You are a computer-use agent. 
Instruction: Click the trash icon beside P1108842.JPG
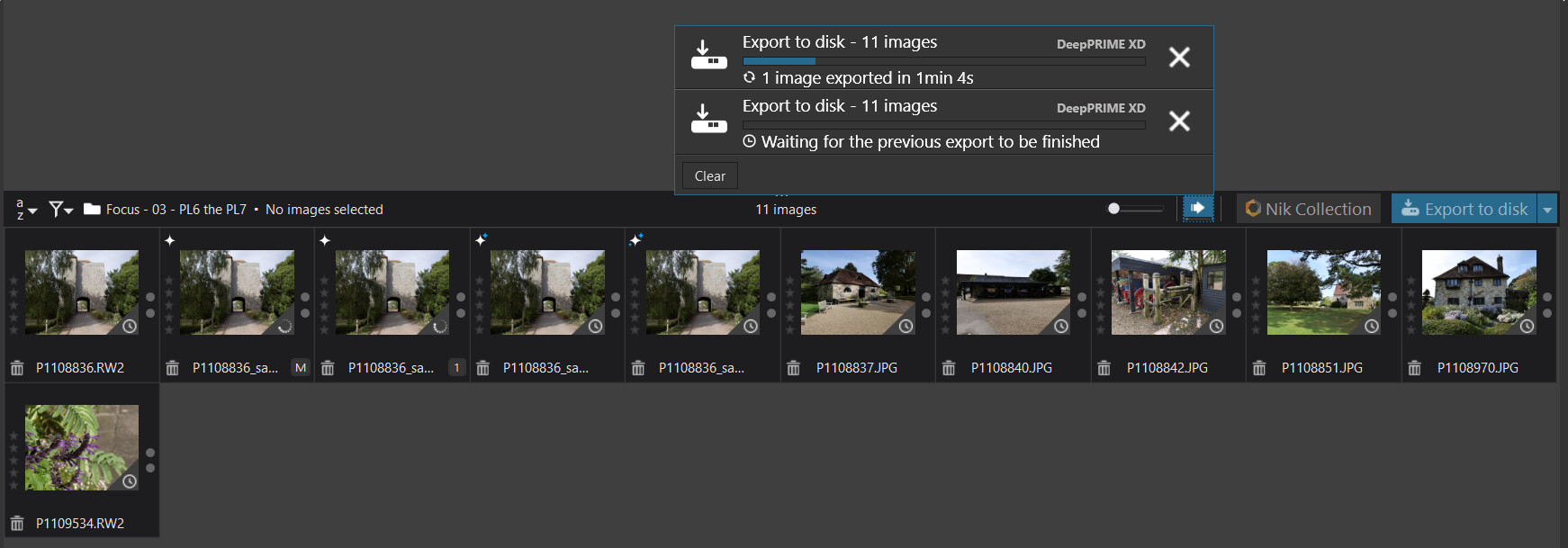click(x=1104, y=368)
